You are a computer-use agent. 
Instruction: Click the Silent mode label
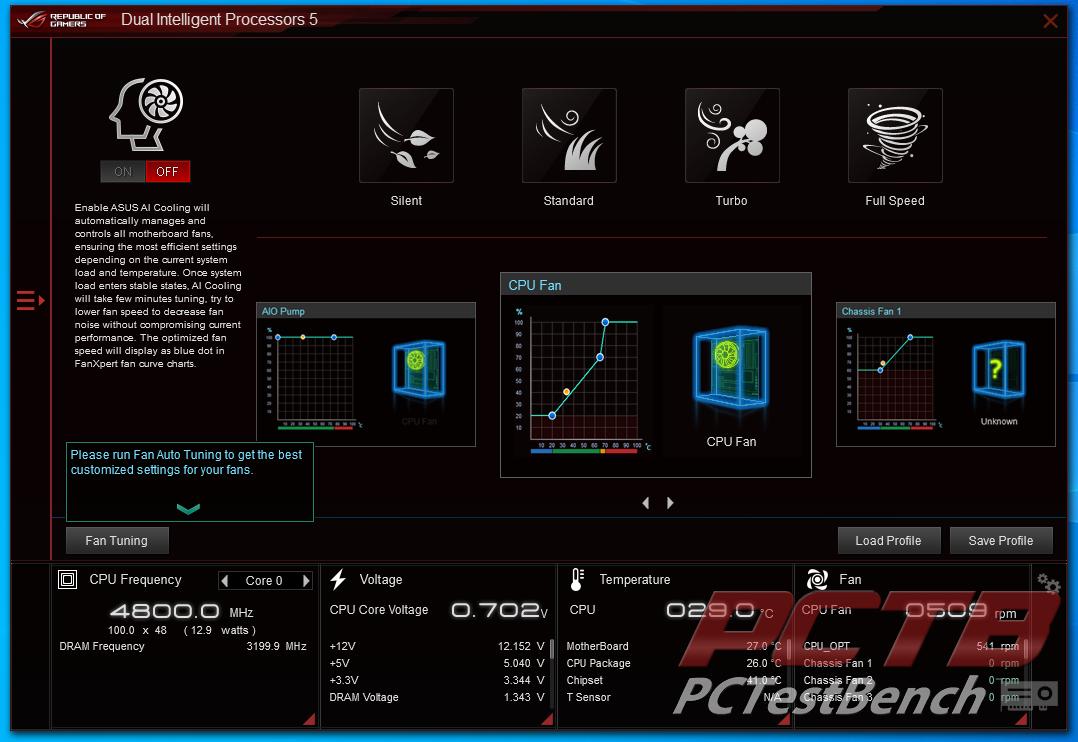point(406,201)
